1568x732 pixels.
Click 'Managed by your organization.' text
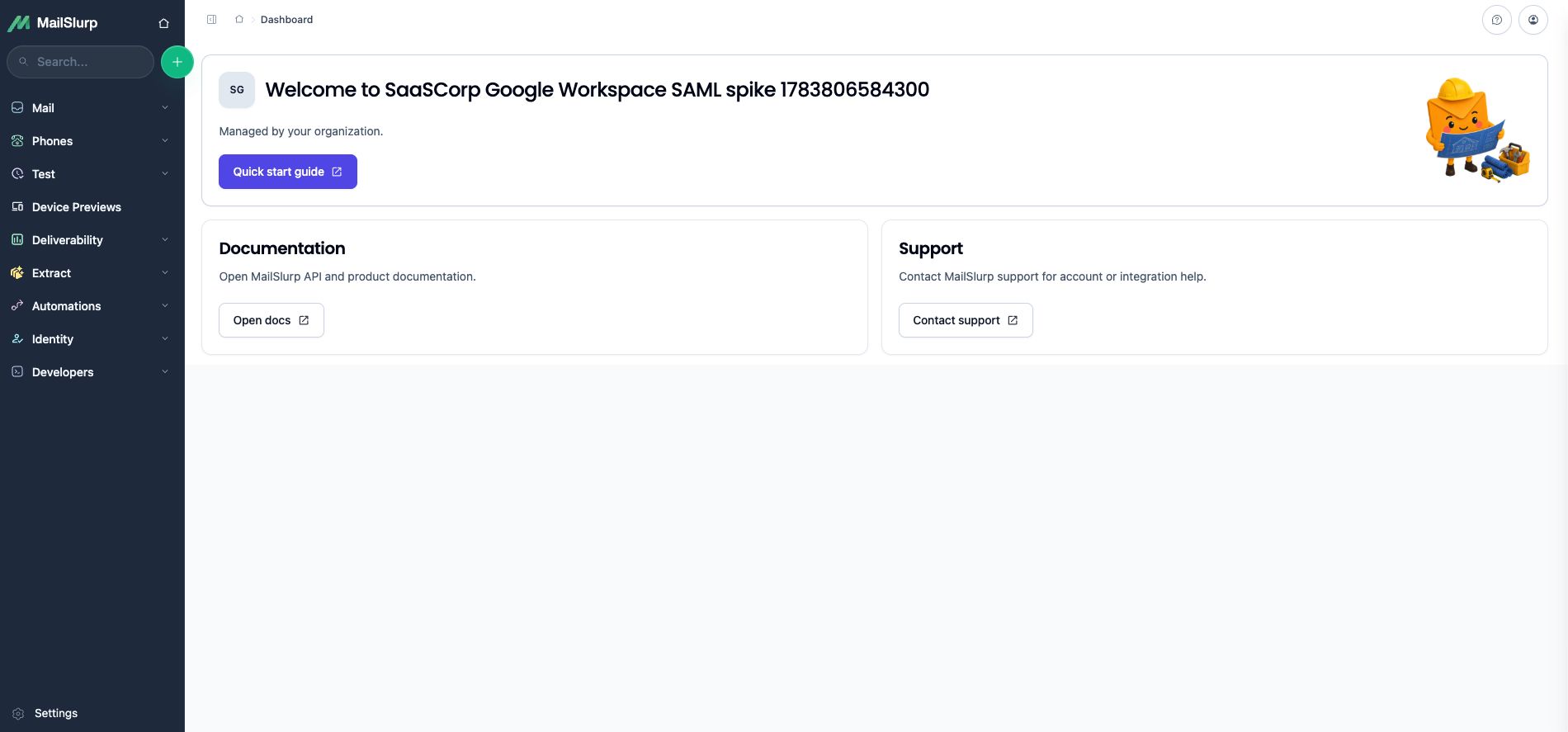(x=301, y=131)
